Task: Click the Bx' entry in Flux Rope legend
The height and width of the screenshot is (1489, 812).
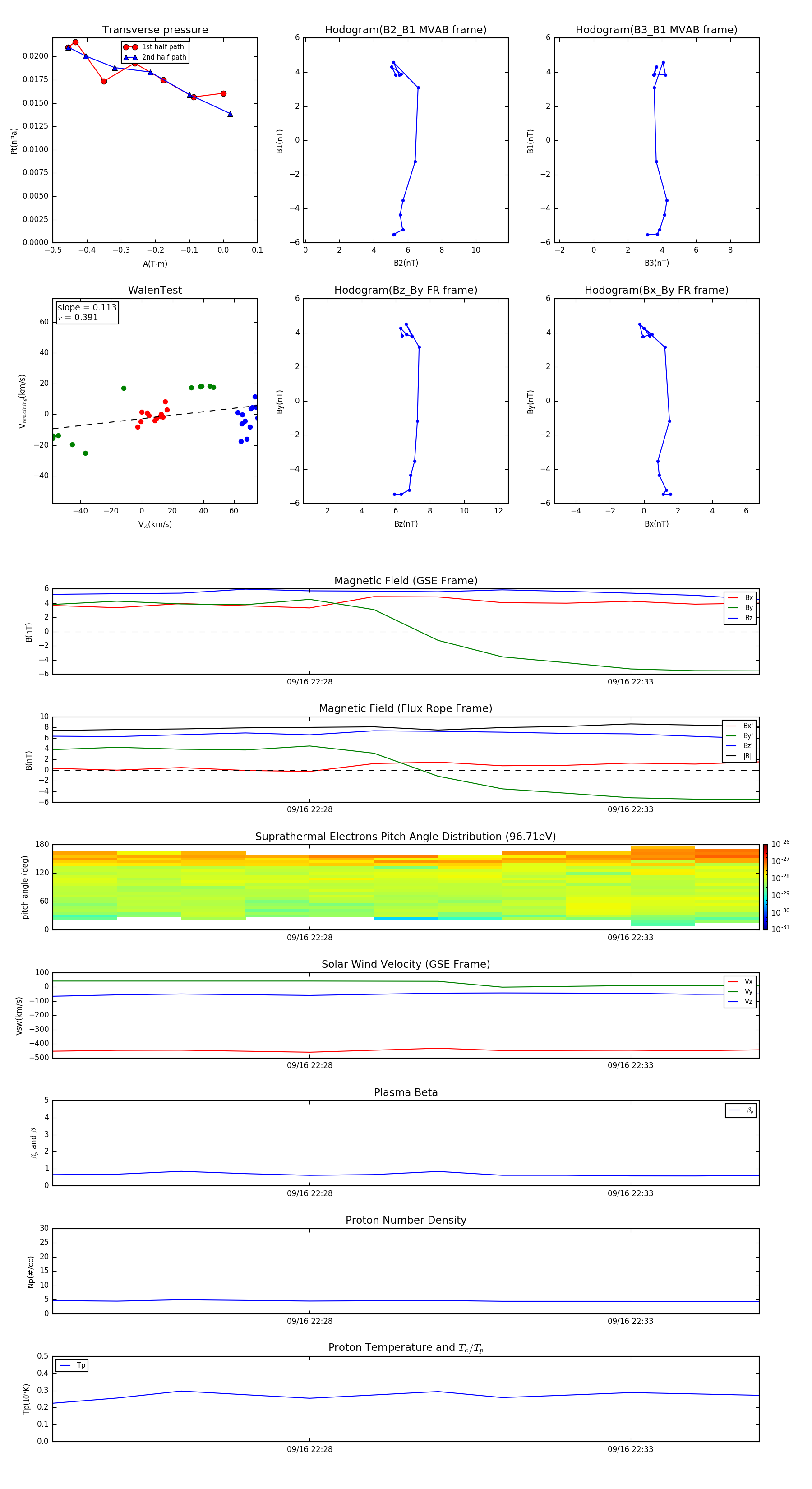Action: point(739,726)
